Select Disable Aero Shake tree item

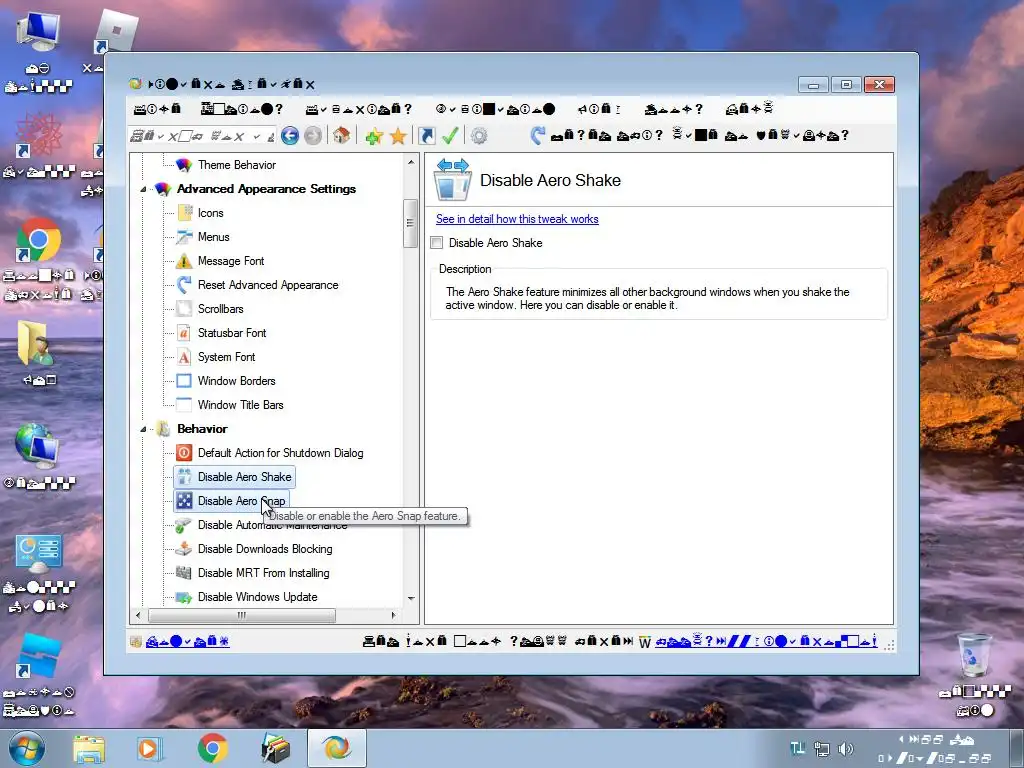244,477
